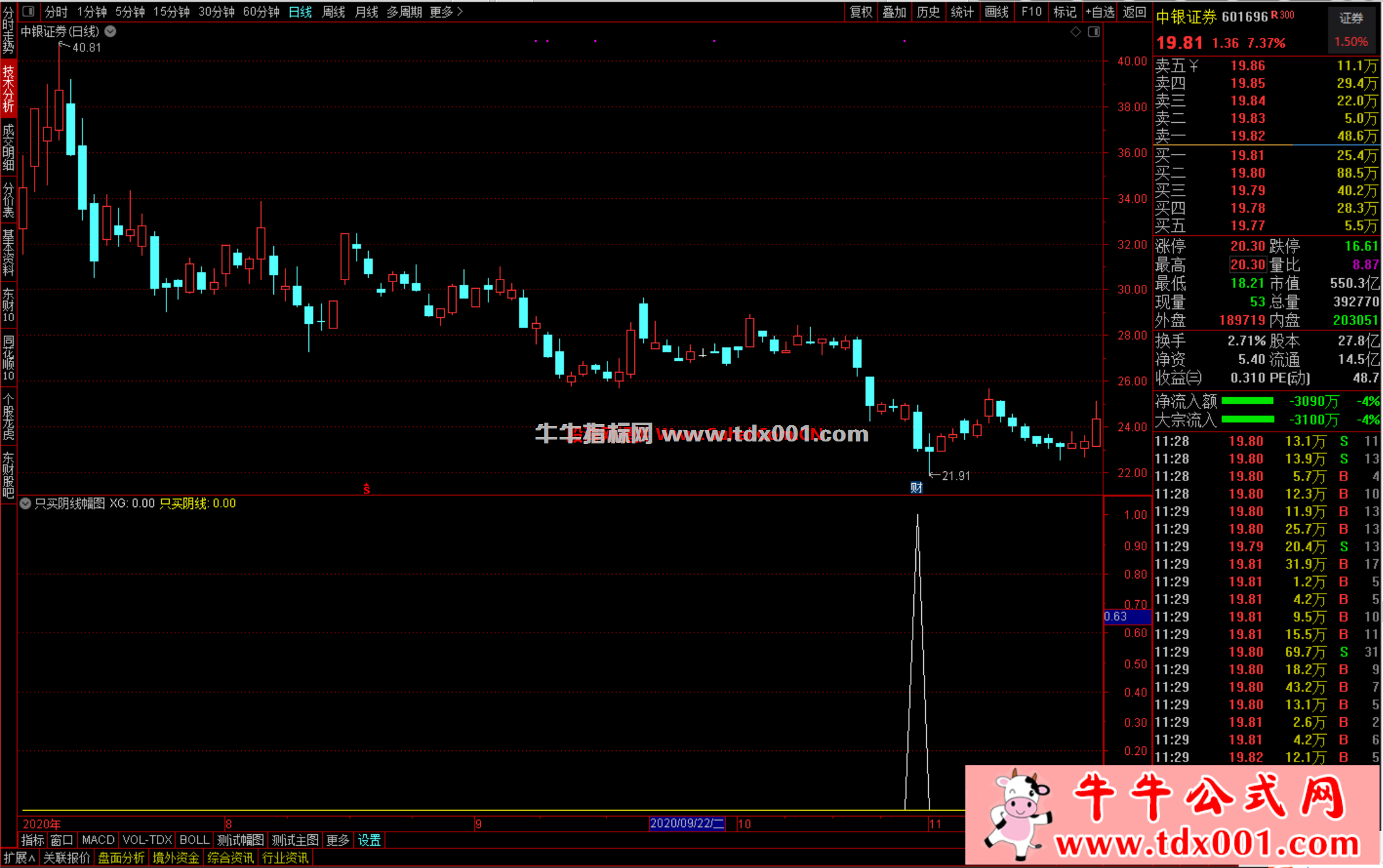Image resolution: width=1383 pixels, height=868 pixels.
Task: Open the 技术分析 side tab
Action: tap(8, 88)
